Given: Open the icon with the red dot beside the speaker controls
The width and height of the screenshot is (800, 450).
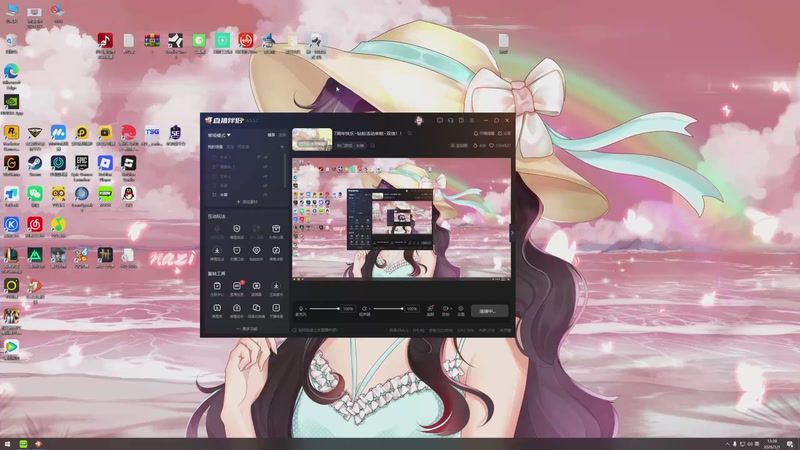Looking at the screenshot, I should 430,310.
